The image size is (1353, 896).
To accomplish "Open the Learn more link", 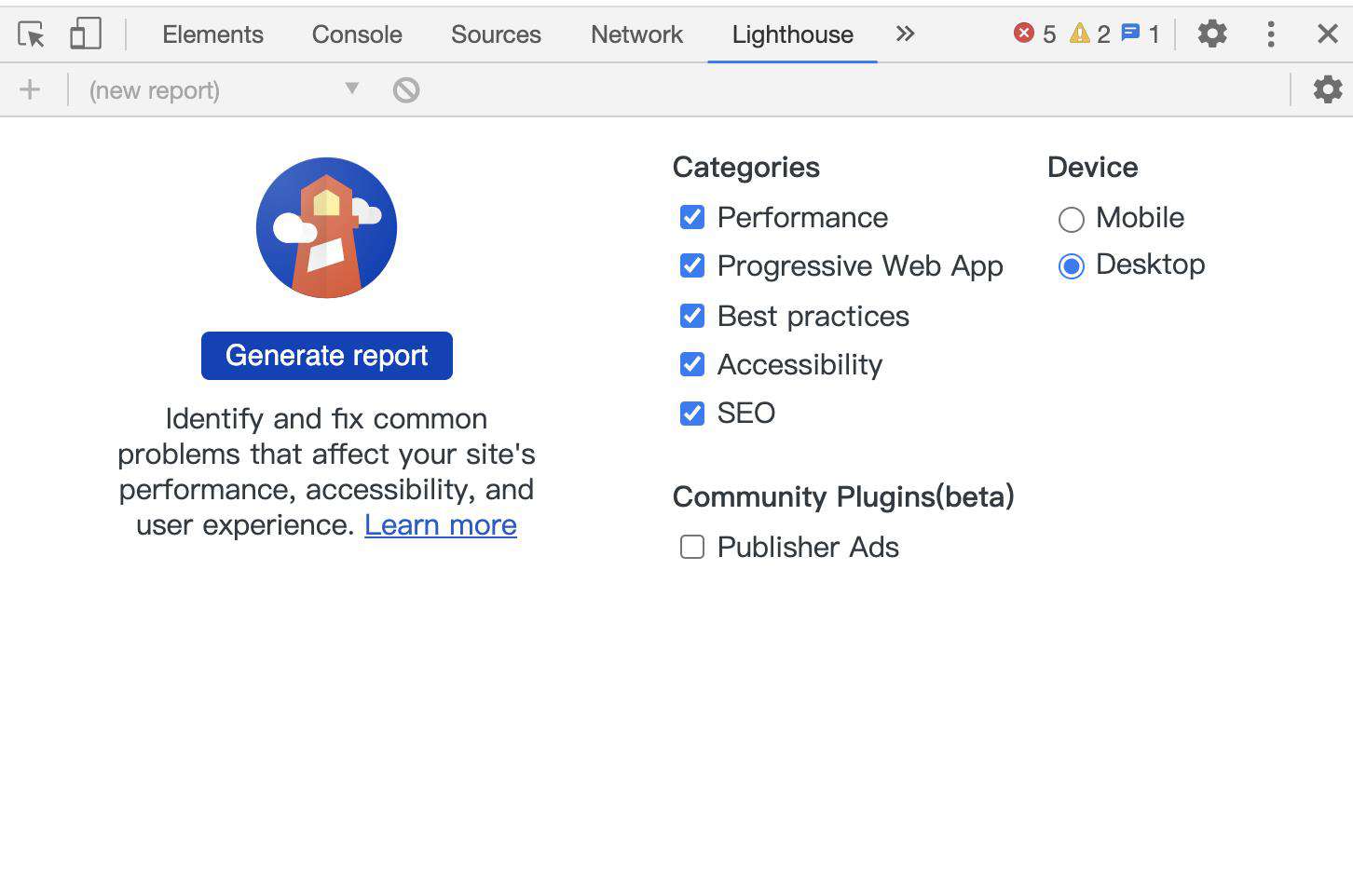I will (x=441, y=525).
